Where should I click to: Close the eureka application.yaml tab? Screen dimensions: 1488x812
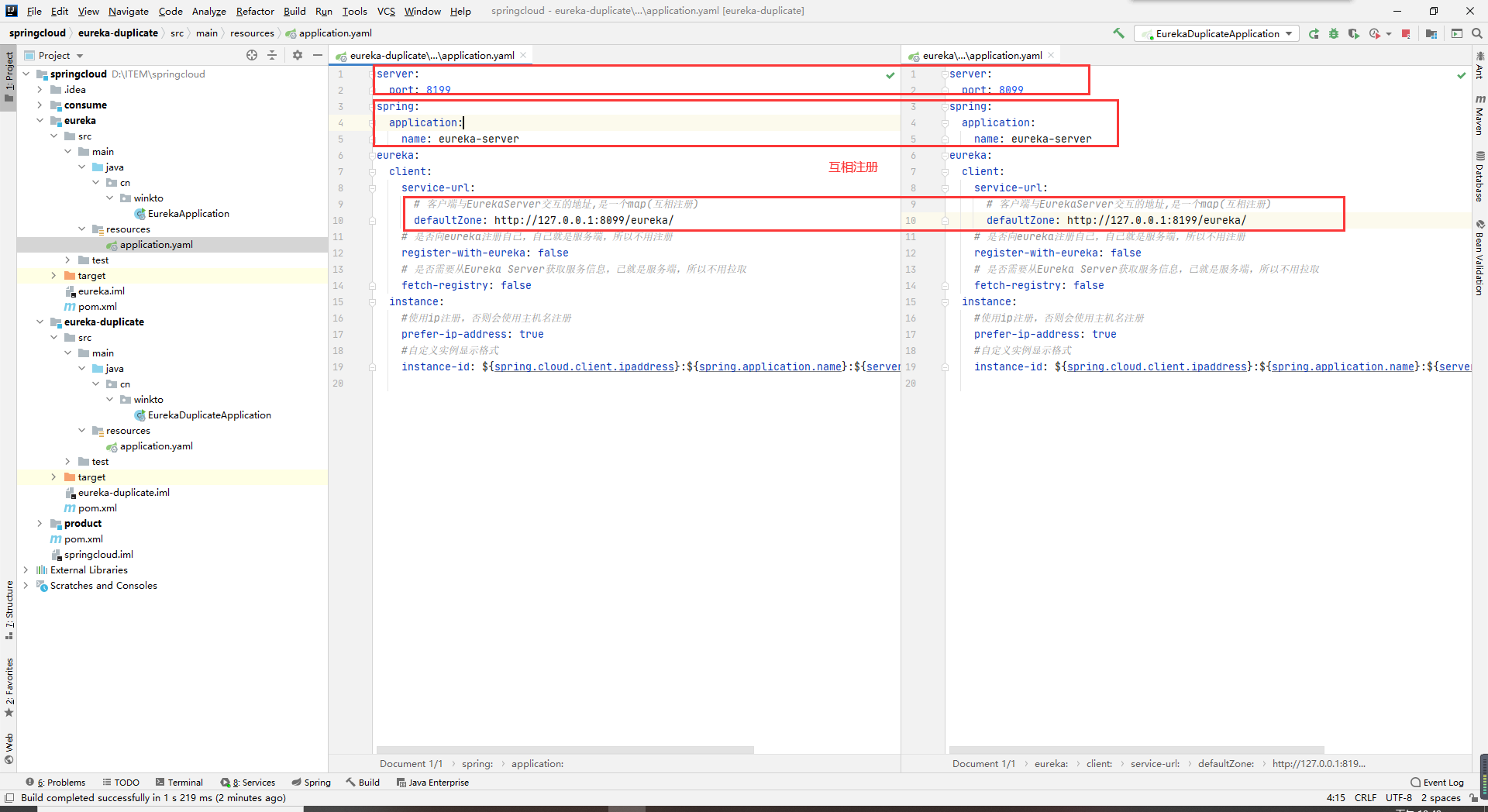point(1051,55)
